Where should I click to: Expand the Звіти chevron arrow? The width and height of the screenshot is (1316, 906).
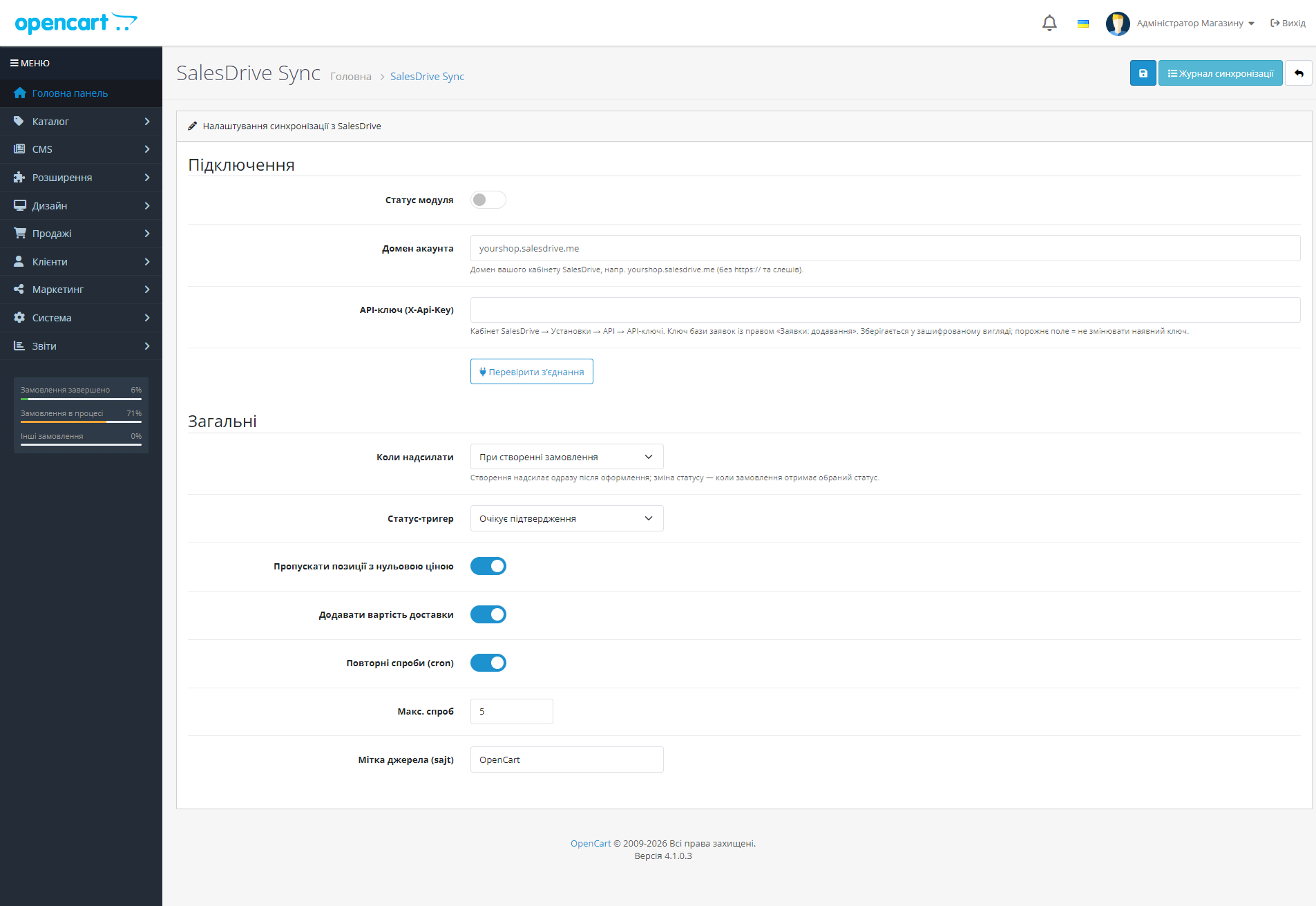click(147, 346)
